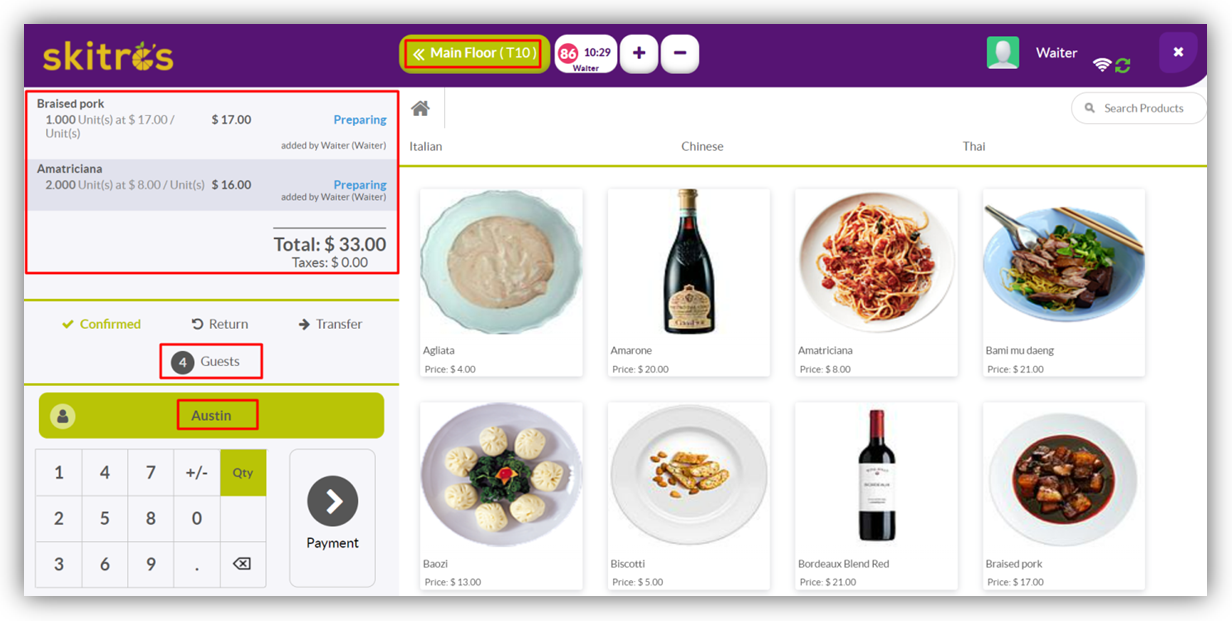Click the Payment arrow button
Screen dimensions: 1232x621
(333, 502)
